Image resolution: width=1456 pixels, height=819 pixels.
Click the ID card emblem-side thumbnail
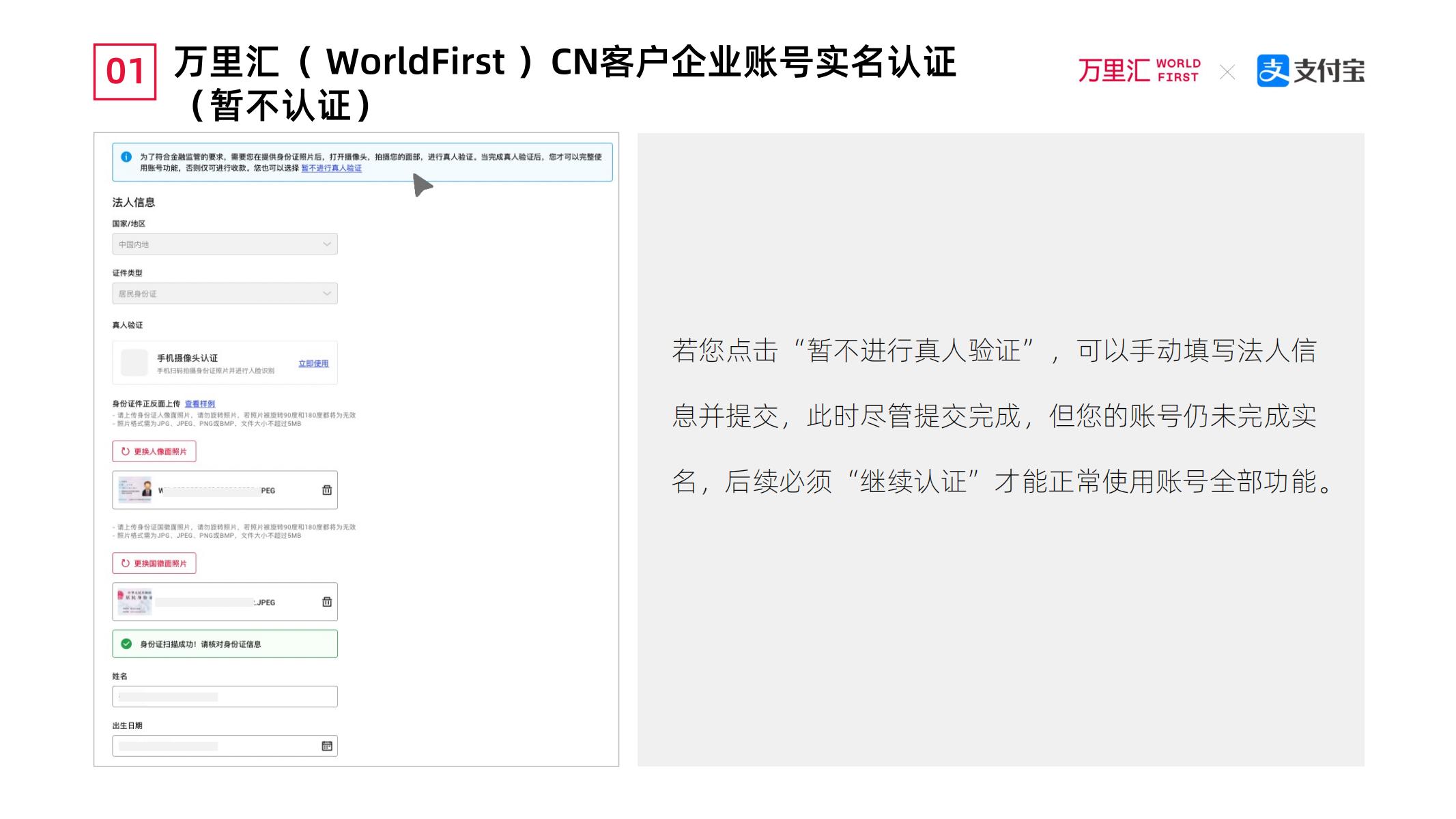click(135, 602)
